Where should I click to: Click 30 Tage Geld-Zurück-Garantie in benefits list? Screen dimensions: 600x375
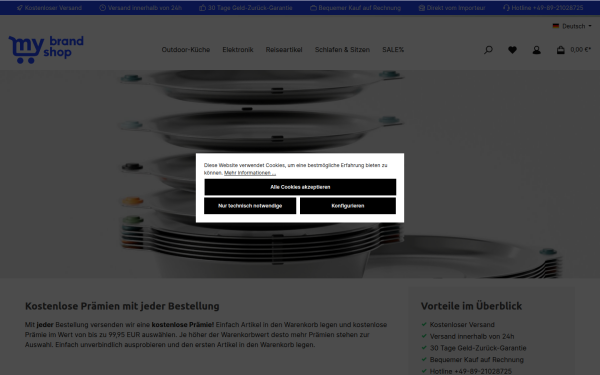tap(478, 348)
